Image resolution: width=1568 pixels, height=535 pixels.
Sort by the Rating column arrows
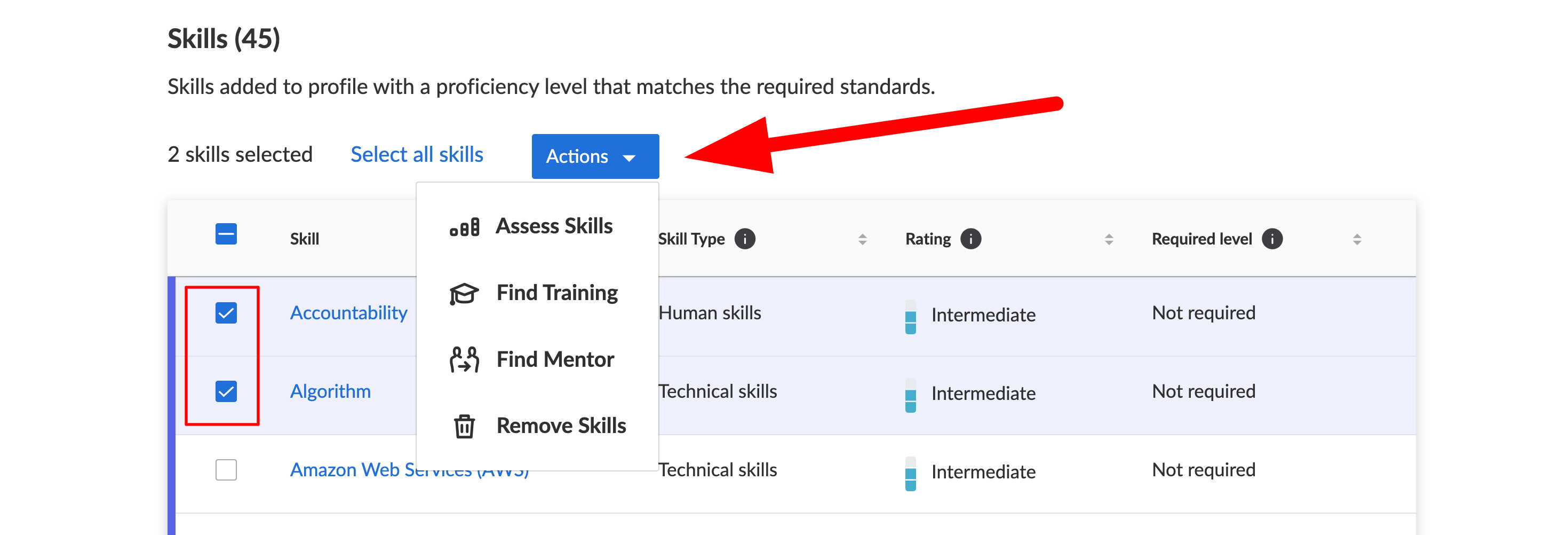[1109, 240]
